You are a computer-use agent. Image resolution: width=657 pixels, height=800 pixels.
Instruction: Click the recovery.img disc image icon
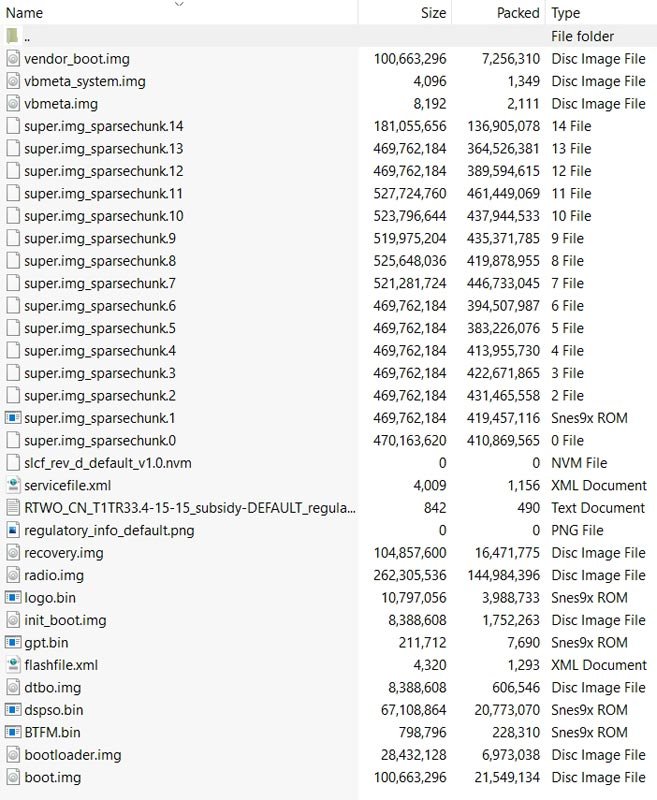[13, 553]
